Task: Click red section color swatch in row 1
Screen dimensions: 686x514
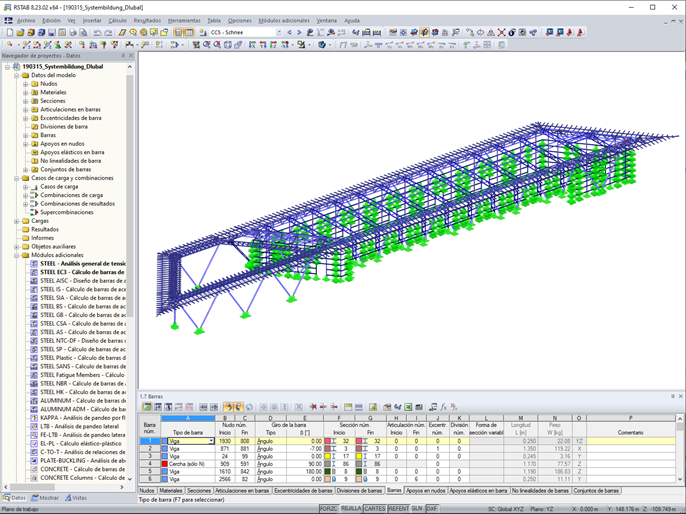Action: click(328, 441)
